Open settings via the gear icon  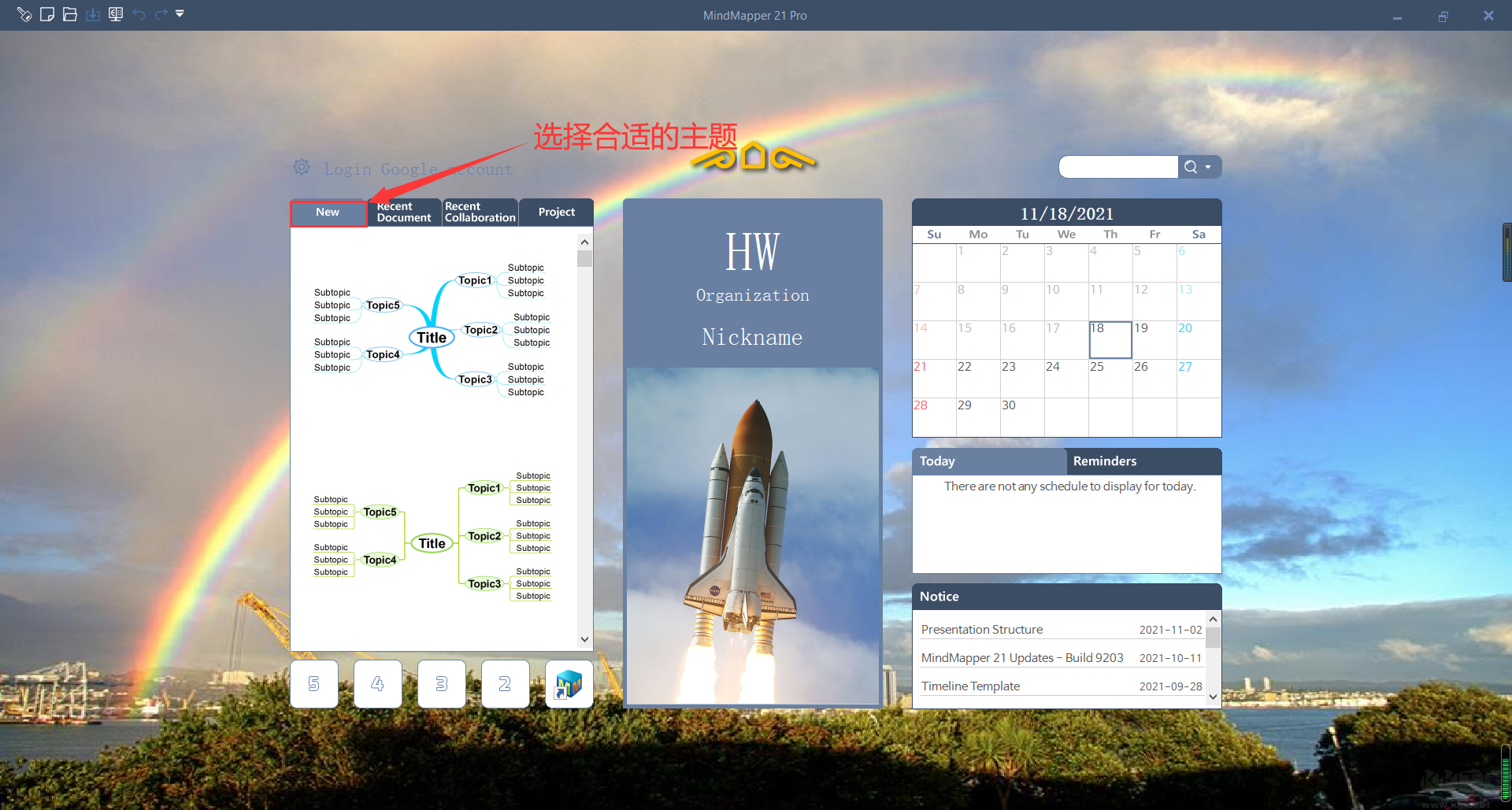coord(302,167)
